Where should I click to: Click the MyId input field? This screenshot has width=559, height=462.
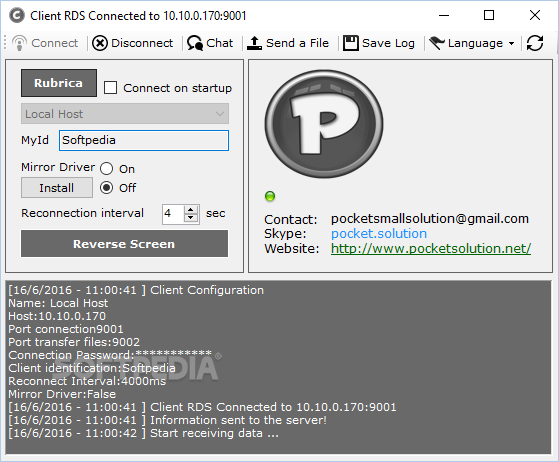[144, 140]
